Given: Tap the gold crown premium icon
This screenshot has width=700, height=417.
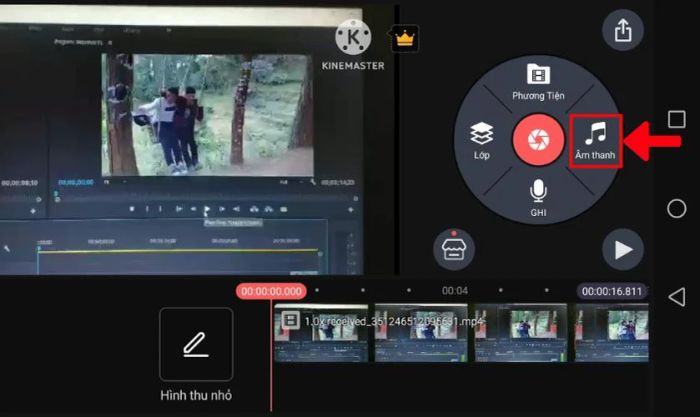Looking at the screenshot, I should pos(405,40).
